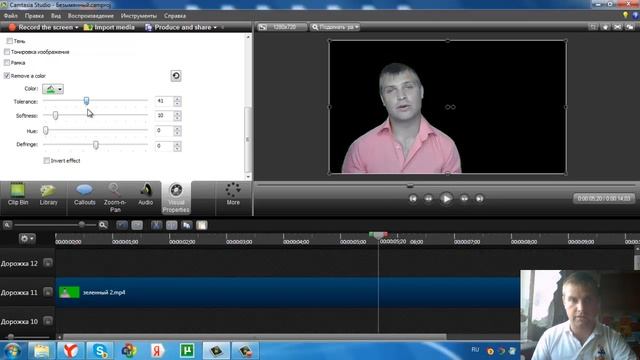Lock track Дорожка 10

point(48,321)
